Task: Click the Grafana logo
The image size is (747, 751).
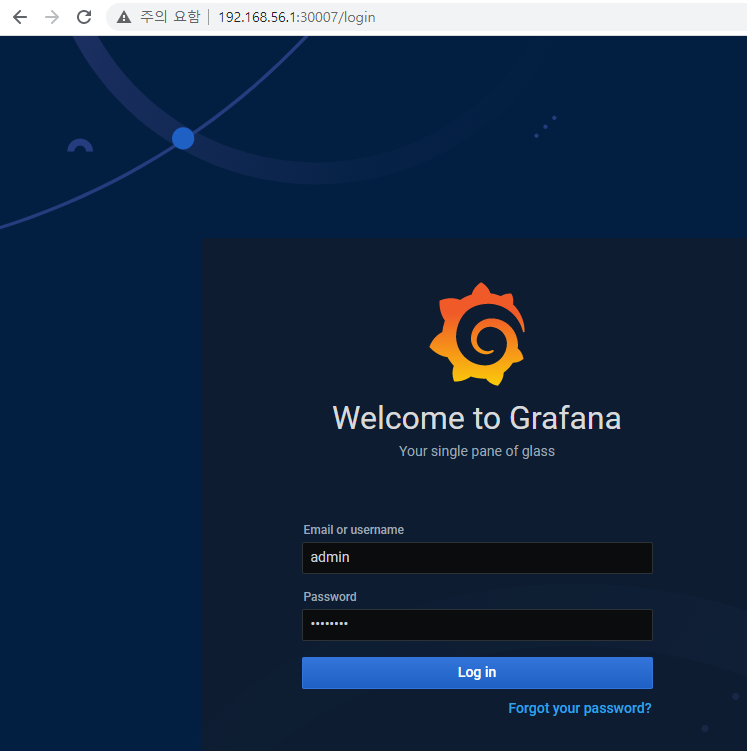Action: coord(477,334)
